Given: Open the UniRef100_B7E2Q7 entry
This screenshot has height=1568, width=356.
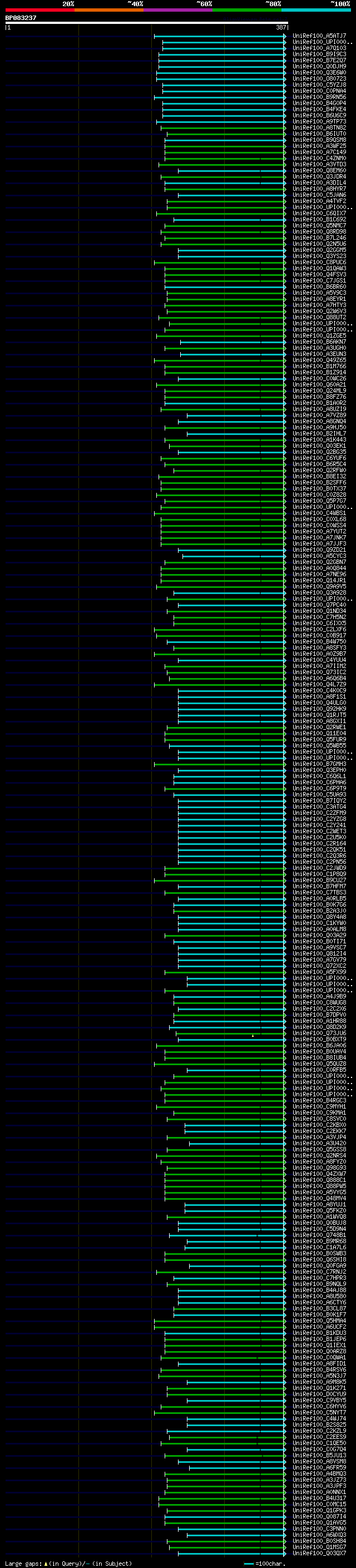Looking at the screenshot, I should pyautogui.click(x=319, y=60).
